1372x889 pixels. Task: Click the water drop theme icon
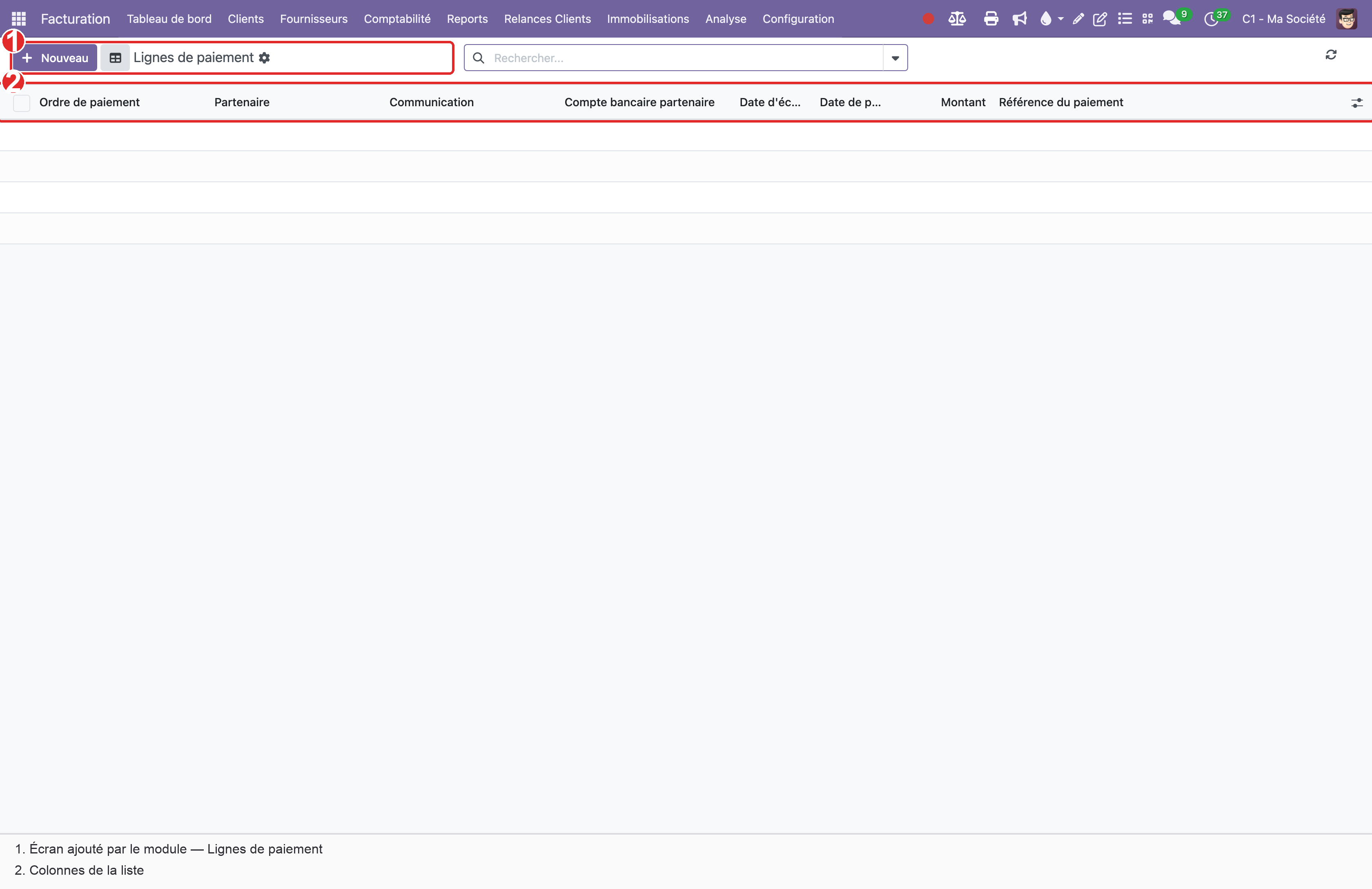point(1046,19)
